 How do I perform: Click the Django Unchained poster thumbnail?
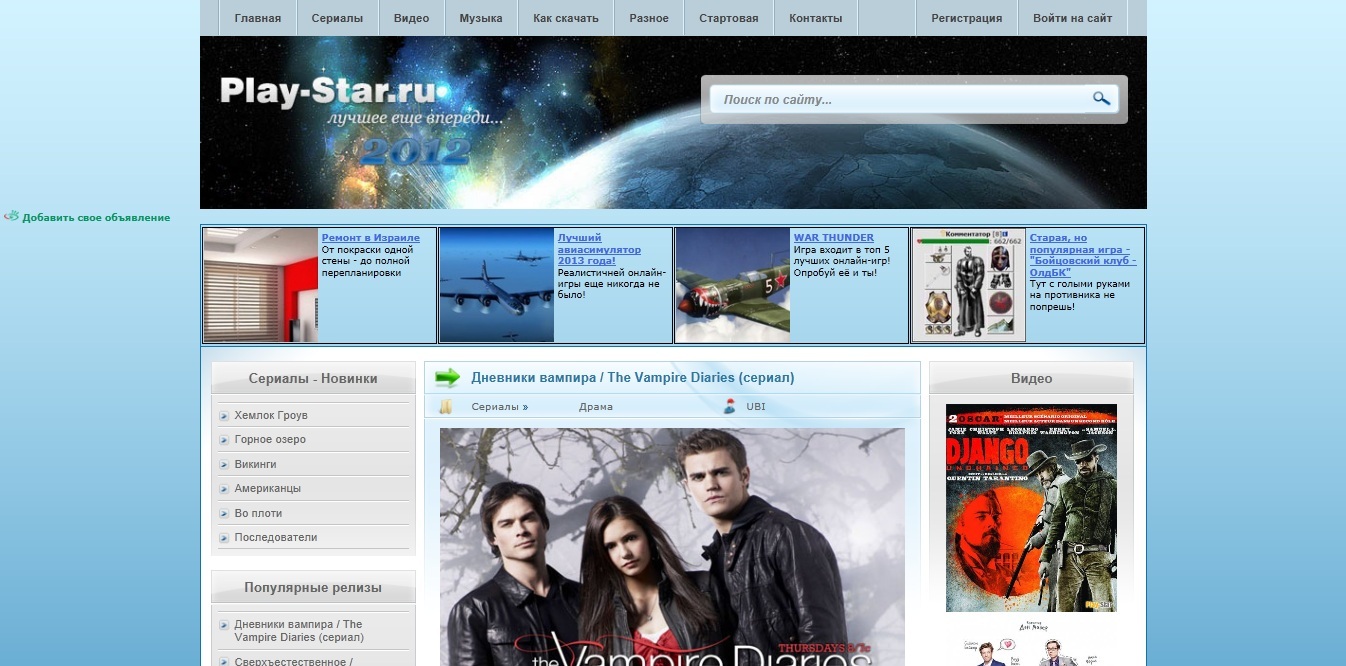pos(1031,508)
